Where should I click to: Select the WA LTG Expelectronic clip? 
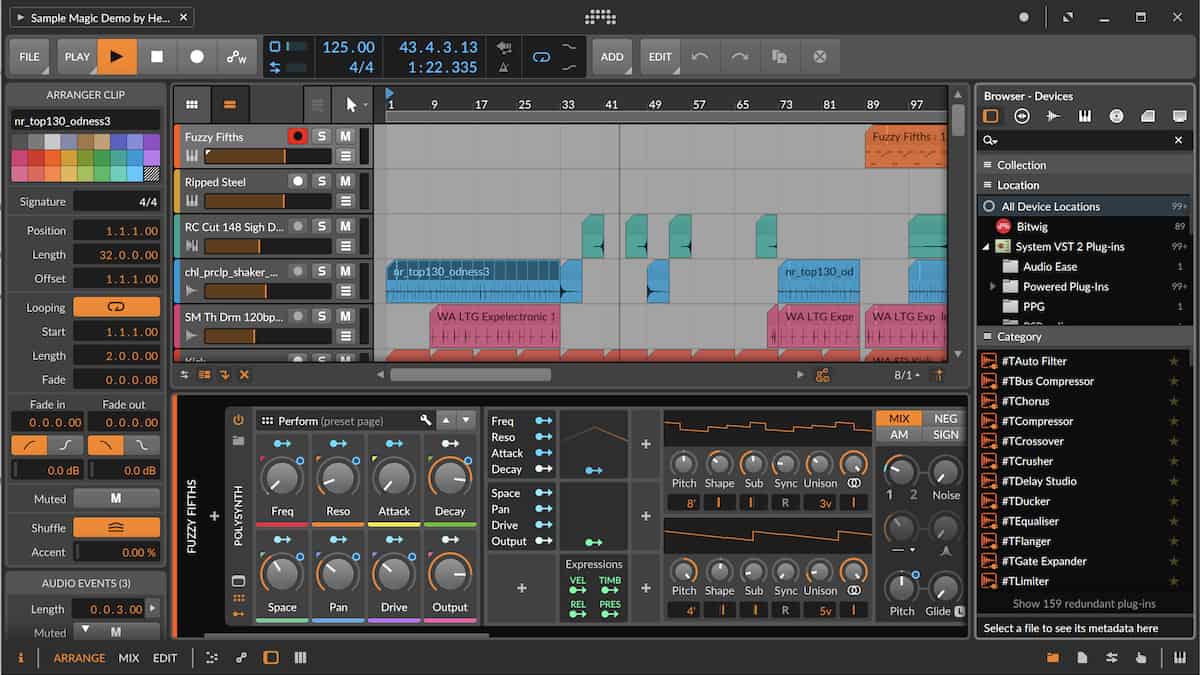coord(494,326)
